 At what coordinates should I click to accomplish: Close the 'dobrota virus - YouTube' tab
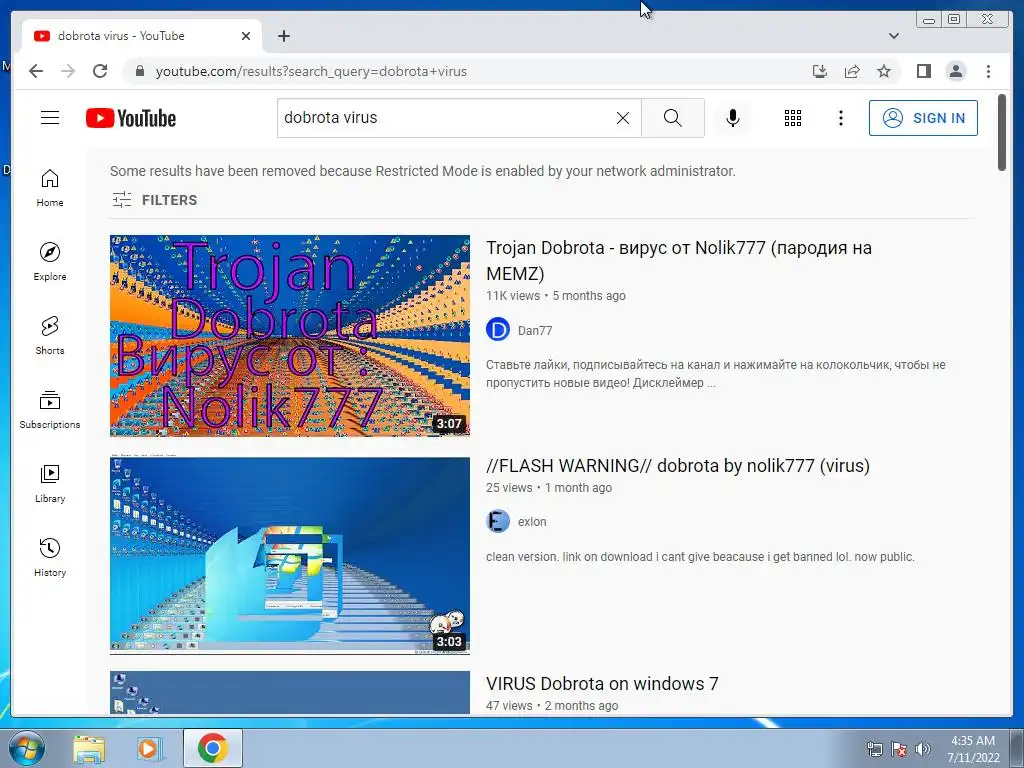coord(246,36)
